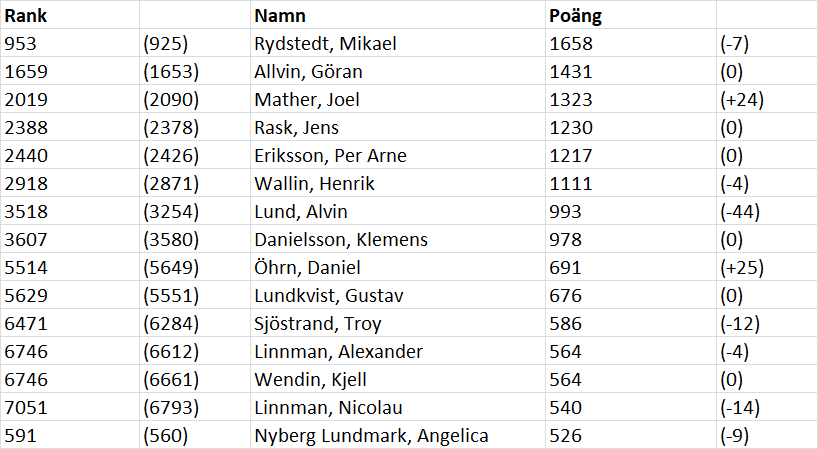Select the Namn header cell

point(280,16)
